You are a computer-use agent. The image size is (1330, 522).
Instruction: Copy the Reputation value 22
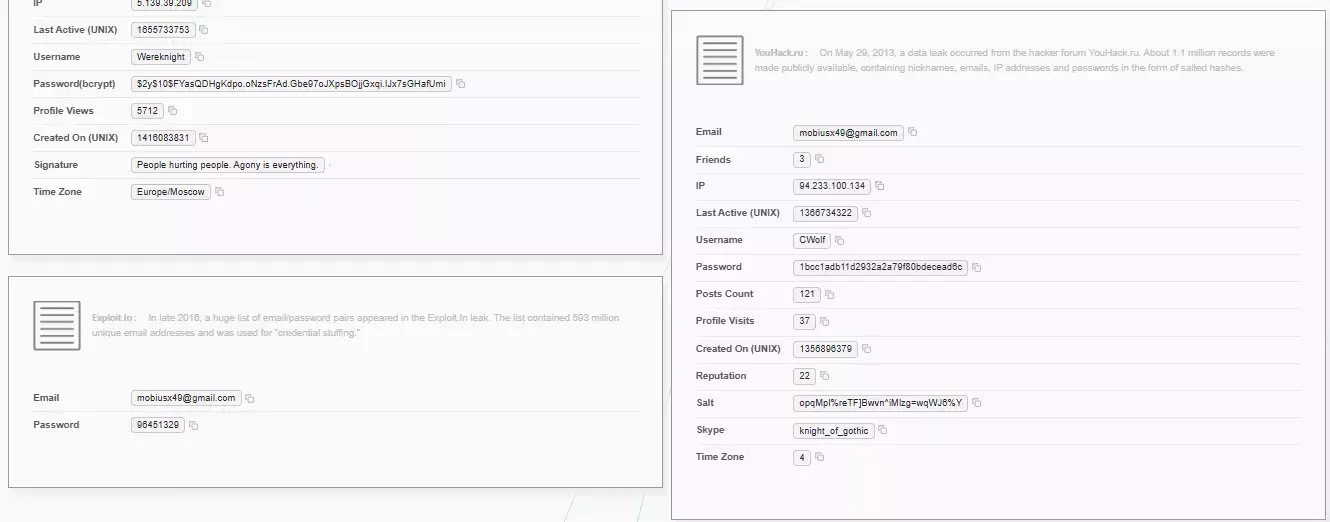click(x=825, y=376)
